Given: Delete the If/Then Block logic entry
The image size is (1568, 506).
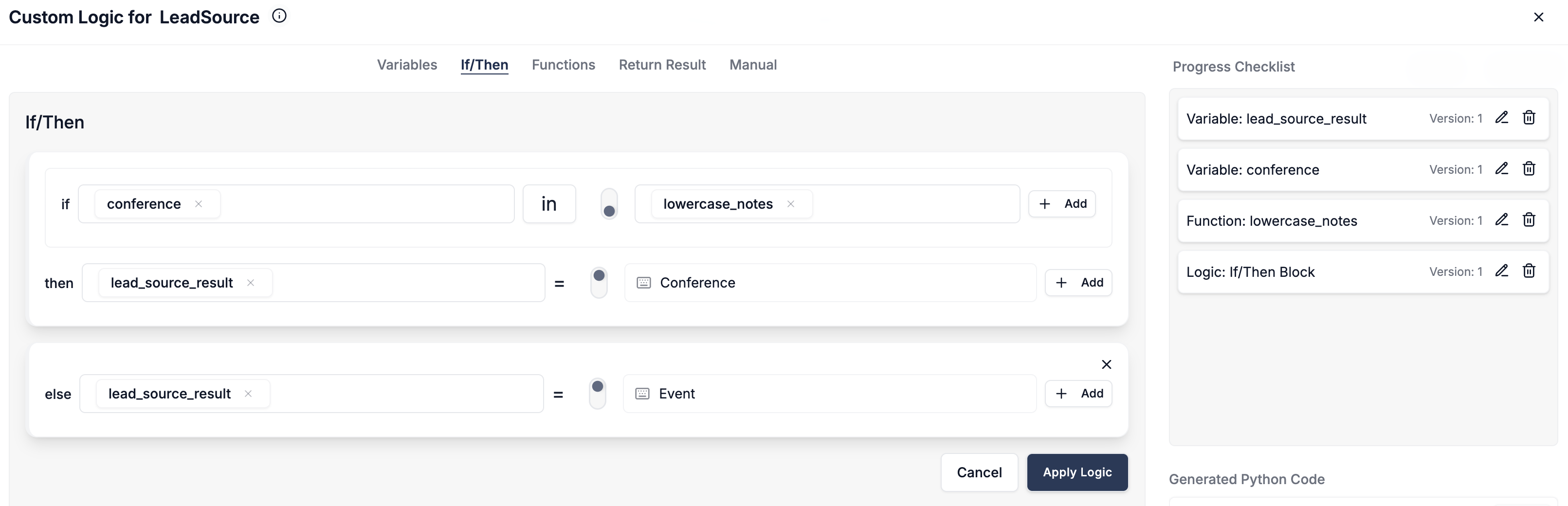Looking at the screenshot, I should pyautogui.click(x=1529, y=271).
